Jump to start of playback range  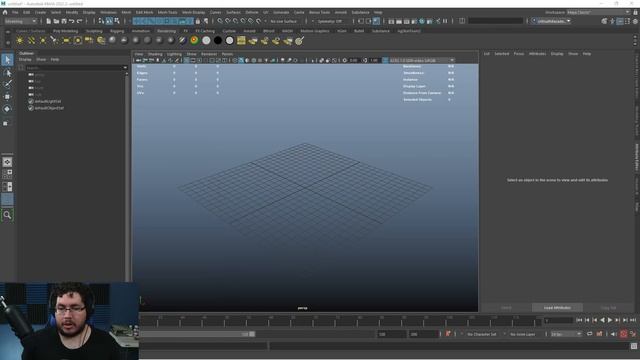579,320
